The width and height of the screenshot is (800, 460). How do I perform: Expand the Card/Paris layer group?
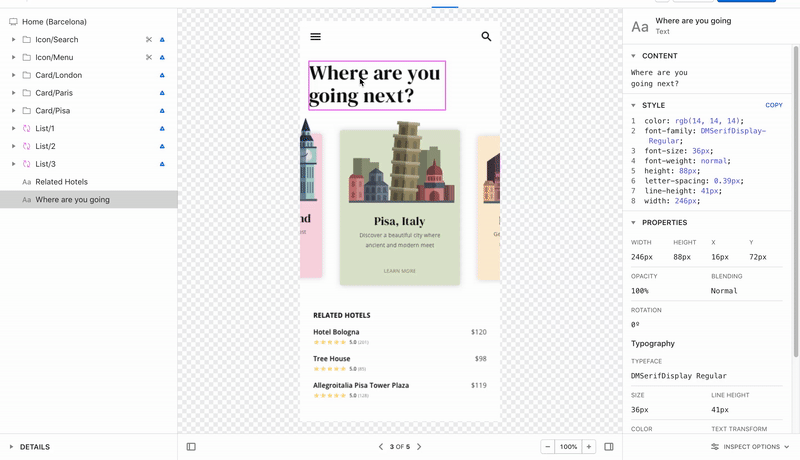[14, 93]
